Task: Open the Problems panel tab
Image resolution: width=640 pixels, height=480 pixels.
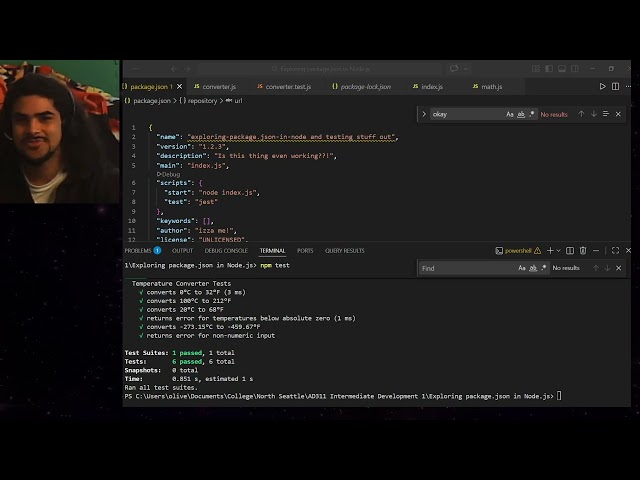Action: tap(142, 251)
